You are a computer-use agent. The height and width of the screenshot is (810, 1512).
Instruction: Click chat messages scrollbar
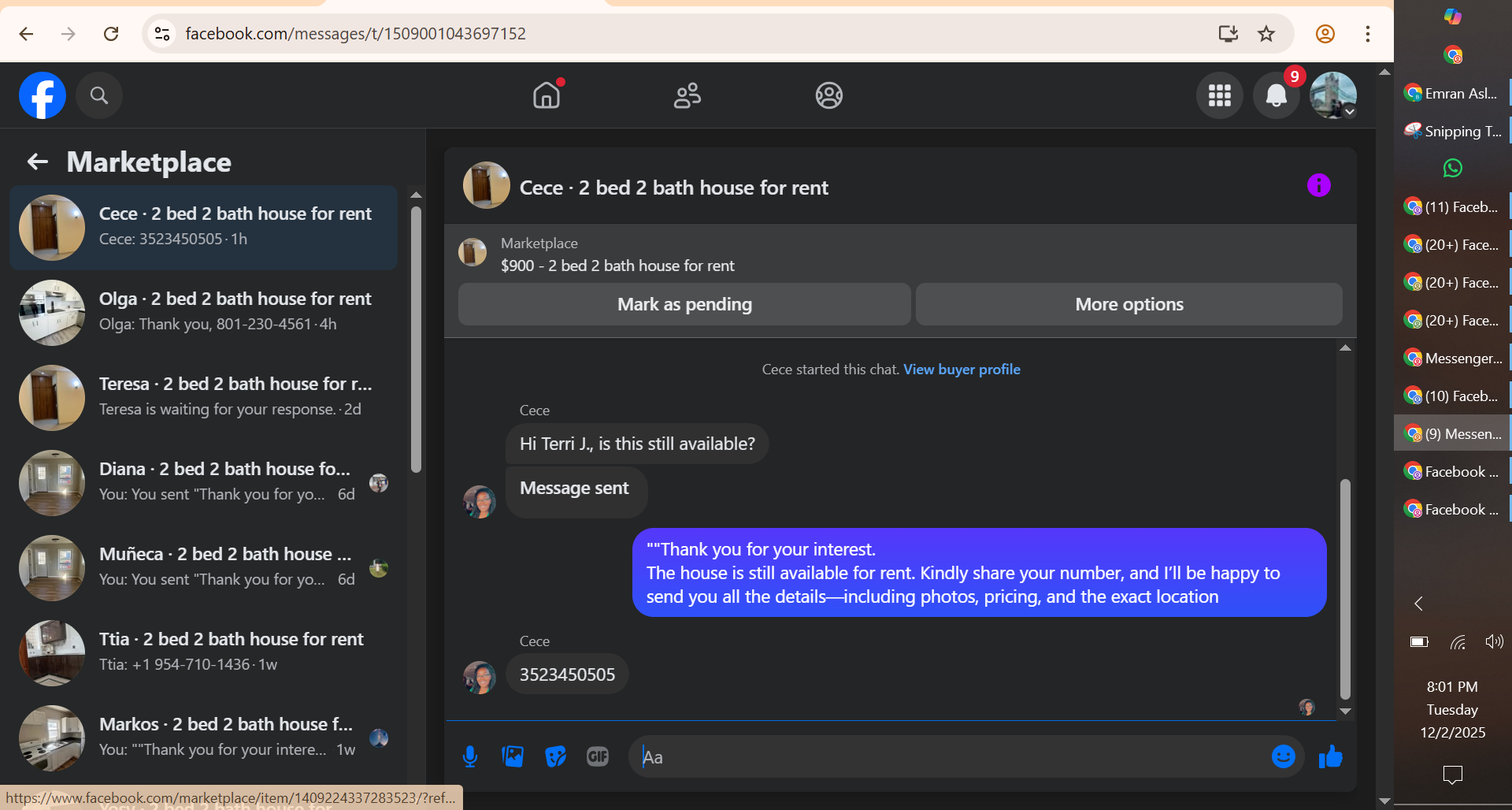pyautogui.click(x=1345, y=589)
